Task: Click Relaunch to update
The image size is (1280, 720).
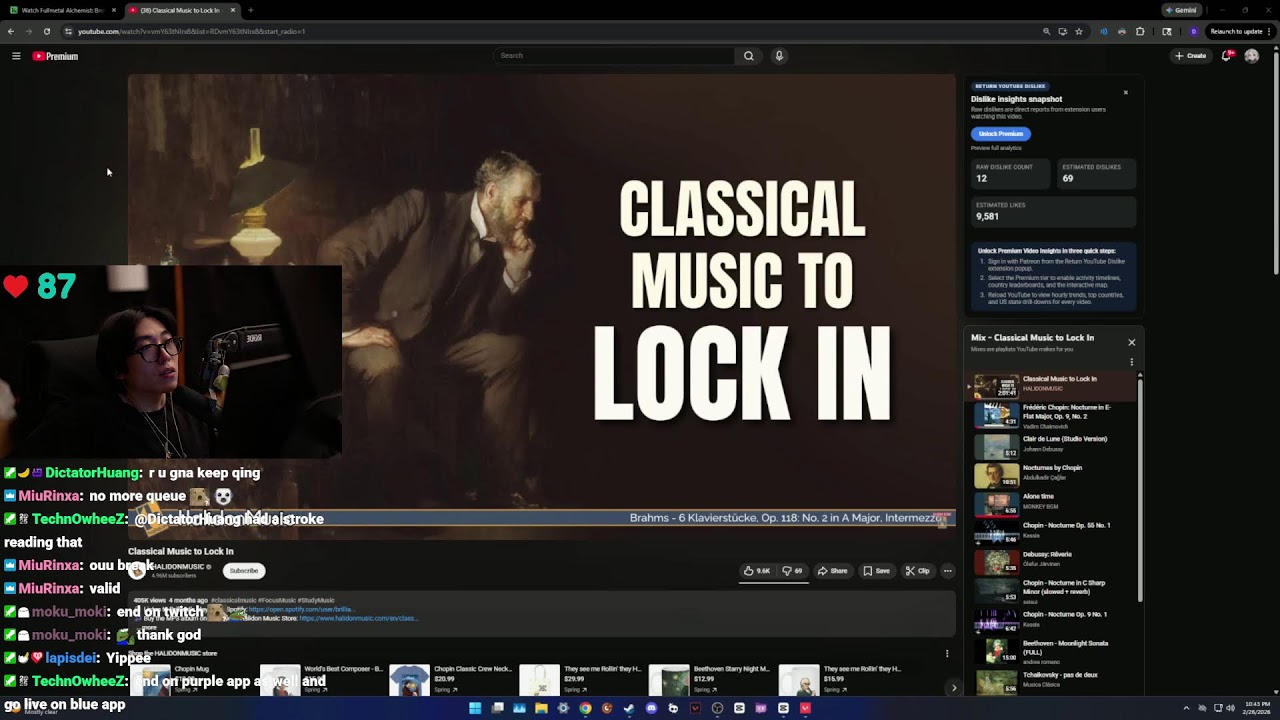Action: click(1236, 31)
